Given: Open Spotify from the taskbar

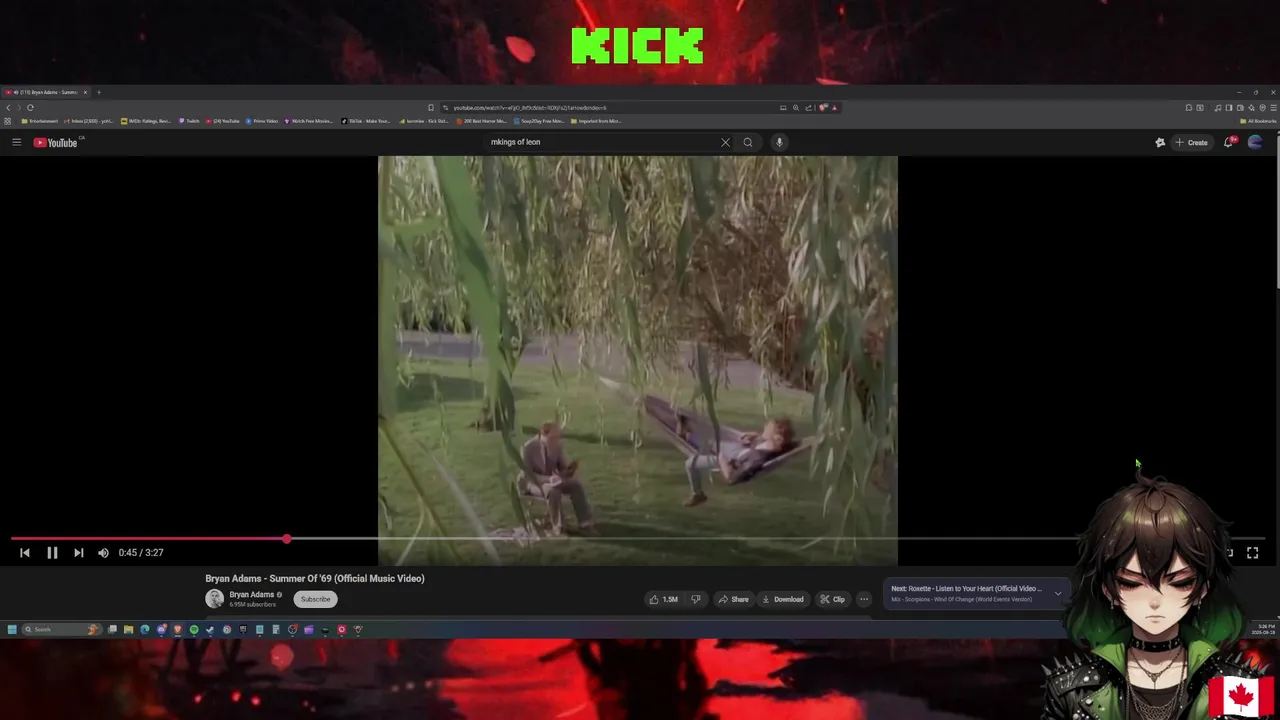Looking at the screenshot, I should (194, 629).
